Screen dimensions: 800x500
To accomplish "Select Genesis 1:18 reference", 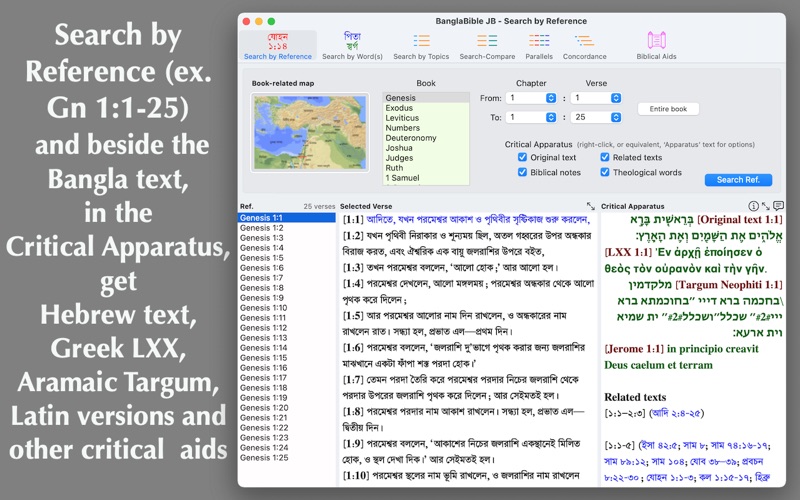I will tap(287, 387).
